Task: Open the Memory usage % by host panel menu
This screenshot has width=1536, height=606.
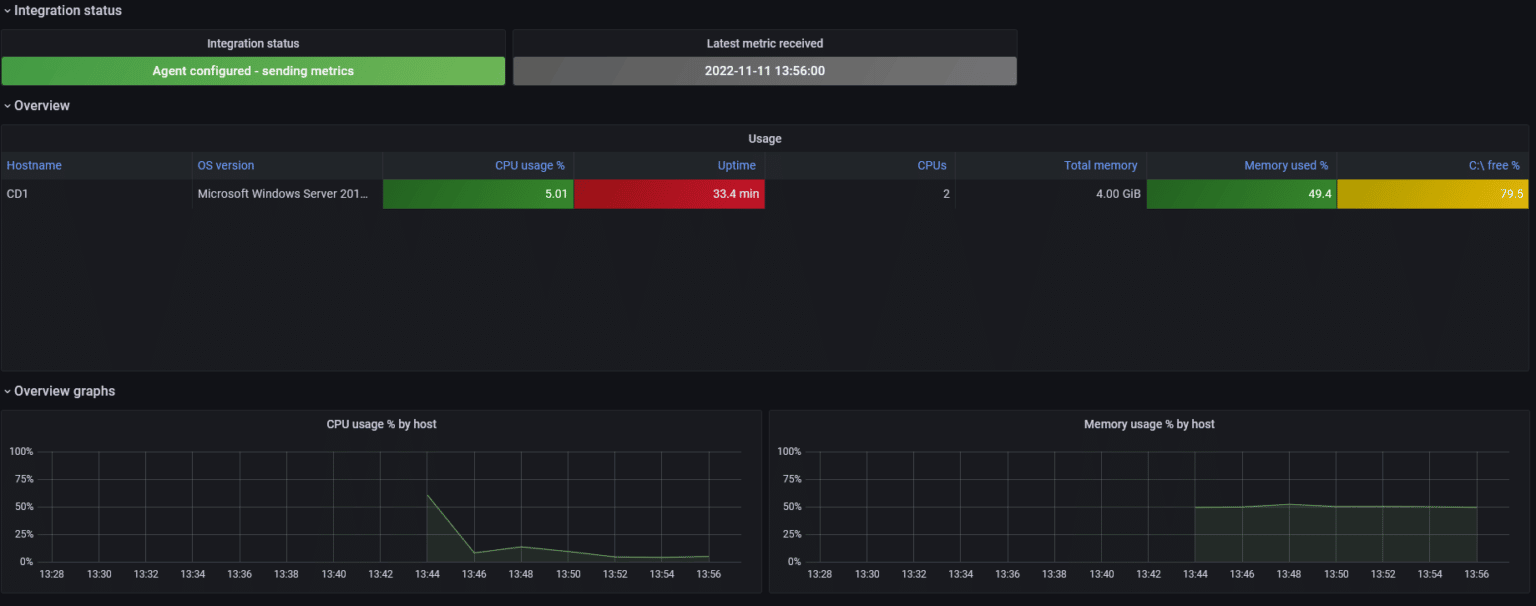Action: tap(1148, 424)
